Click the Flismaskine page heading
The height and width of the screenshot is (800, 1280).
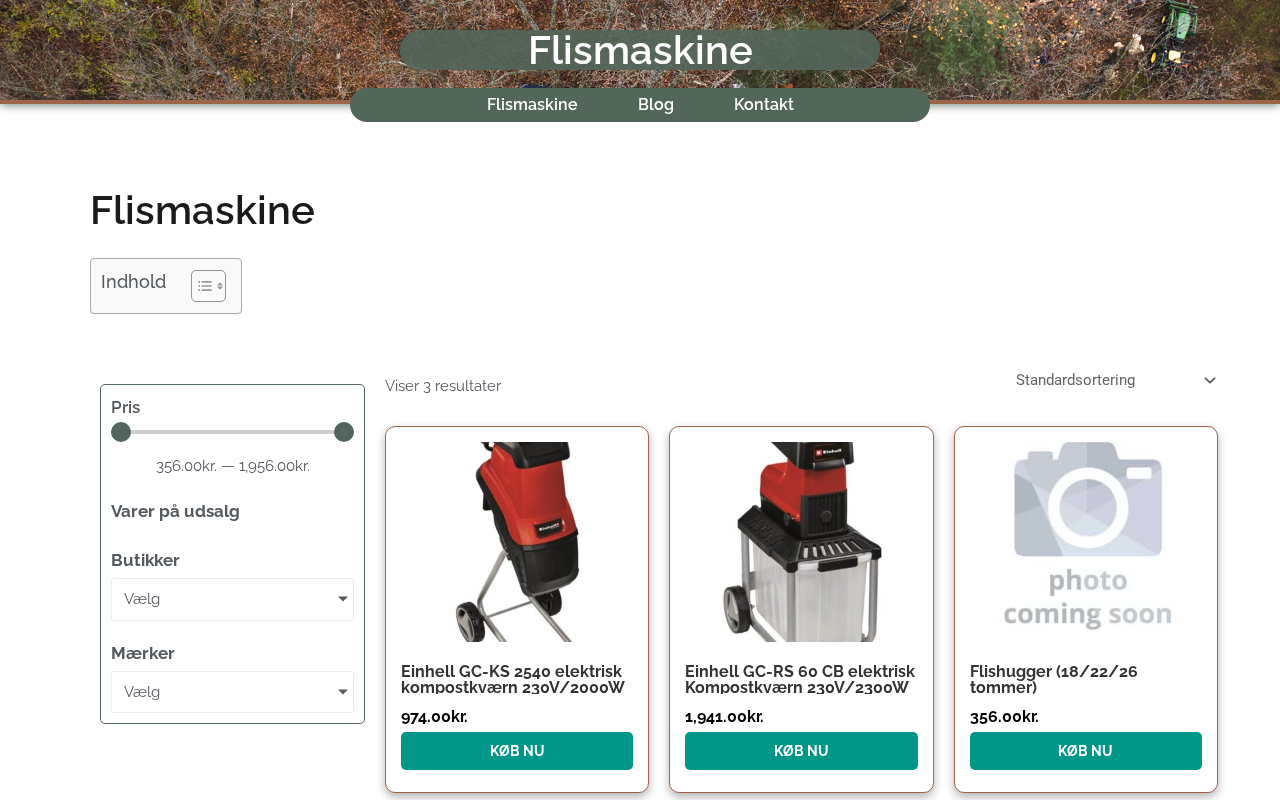202,210
